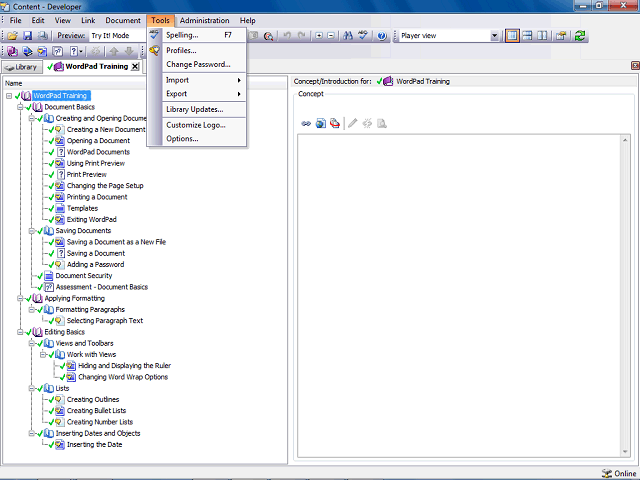The image size is (640, 480).
Task: Click the Concept pane scrollbar down arrow
Action: point(625,452)
